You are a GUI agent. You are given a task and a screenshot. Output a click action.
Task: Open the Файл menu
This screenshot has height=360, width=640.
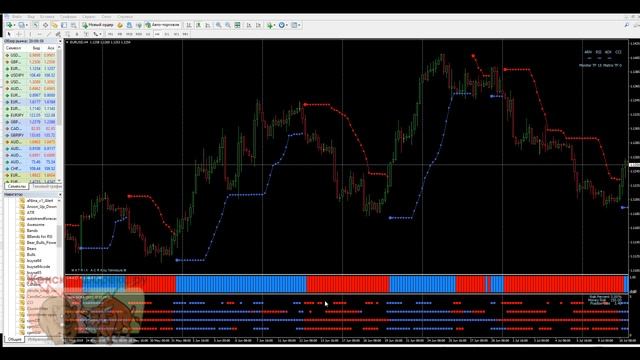(x=17, y=17)
